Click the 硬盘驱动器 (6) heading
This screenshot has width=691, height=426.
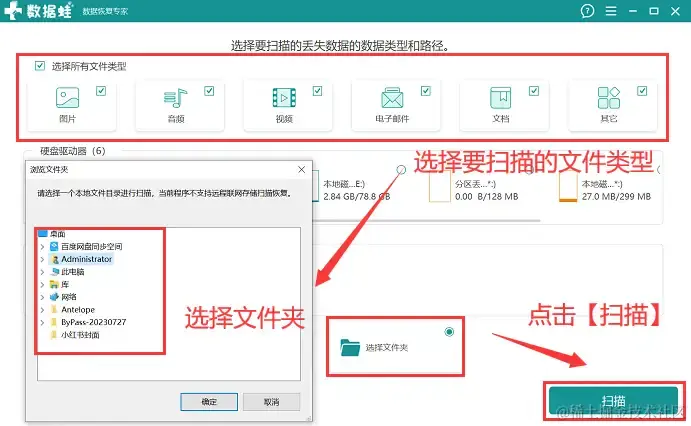tap(73, 151)
